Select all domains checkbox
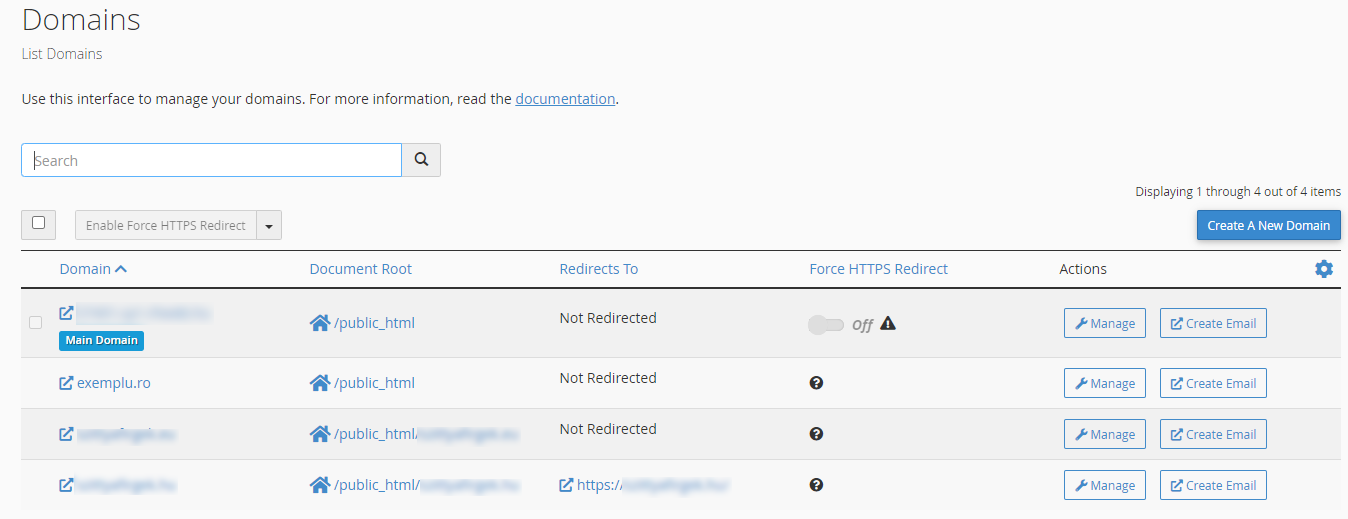 pyautogui.click(x=38, y=224)
